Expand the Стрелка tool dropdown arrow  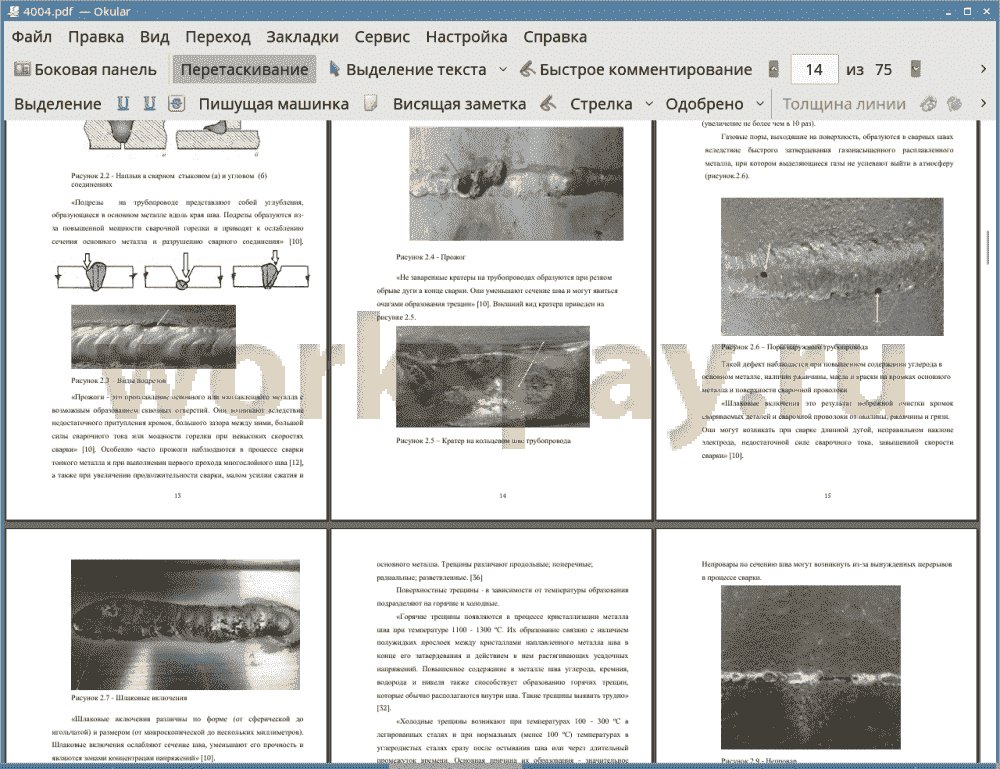[x=649, y=104]
